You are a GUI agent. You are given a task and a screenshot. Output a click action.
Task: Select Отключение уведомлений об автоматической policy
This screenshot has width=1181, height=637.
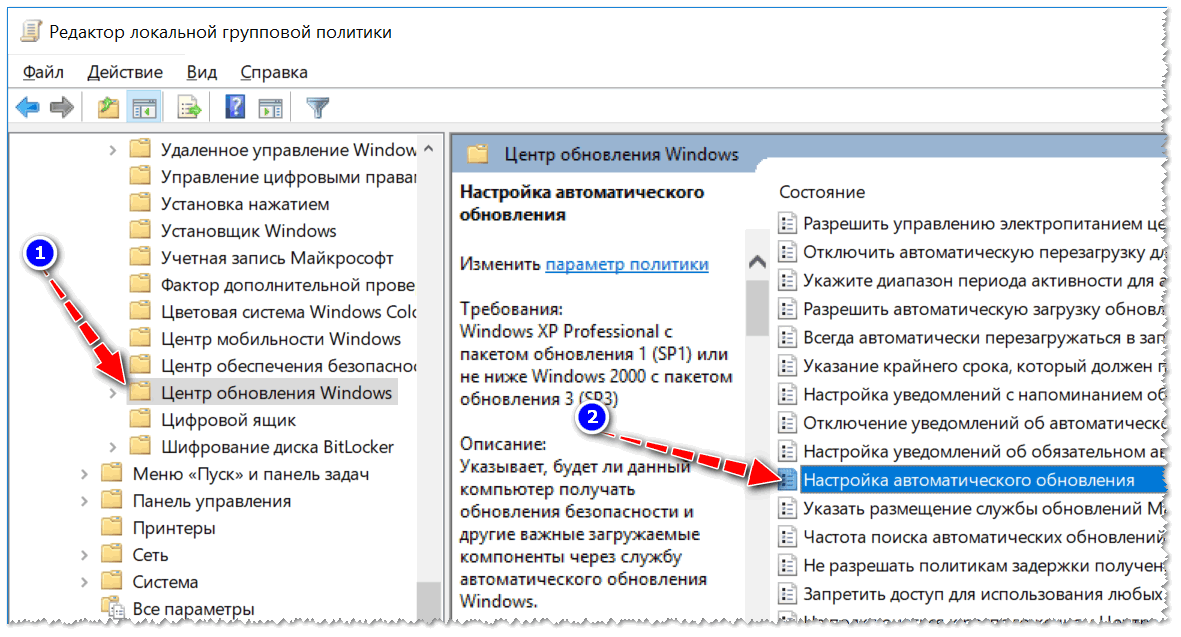983,423
